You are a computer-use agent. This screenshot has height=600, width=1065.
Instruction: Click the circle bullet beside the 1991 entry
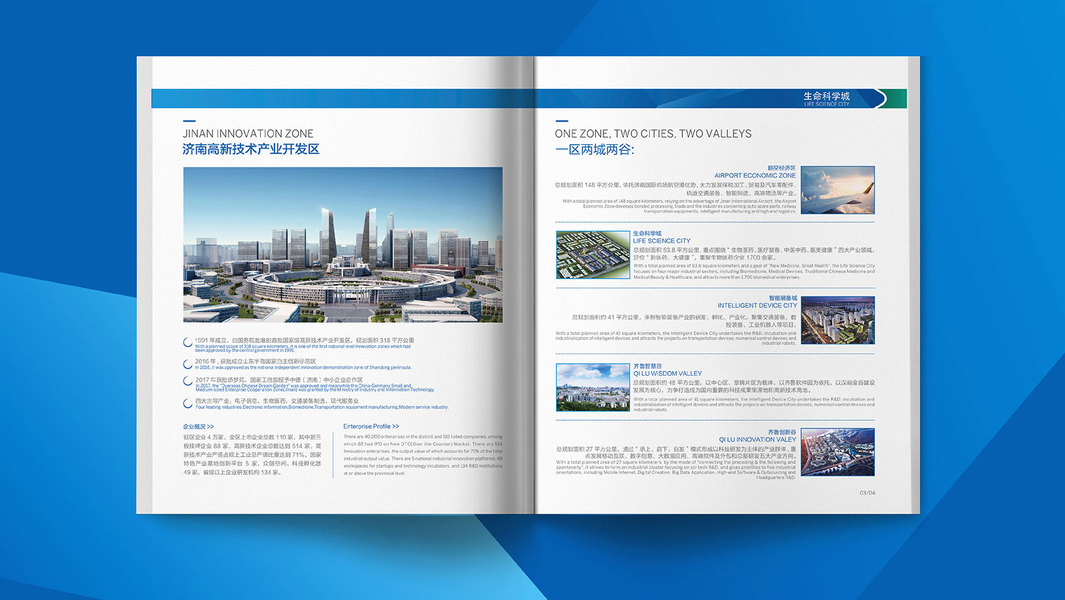tap(187, 342)
